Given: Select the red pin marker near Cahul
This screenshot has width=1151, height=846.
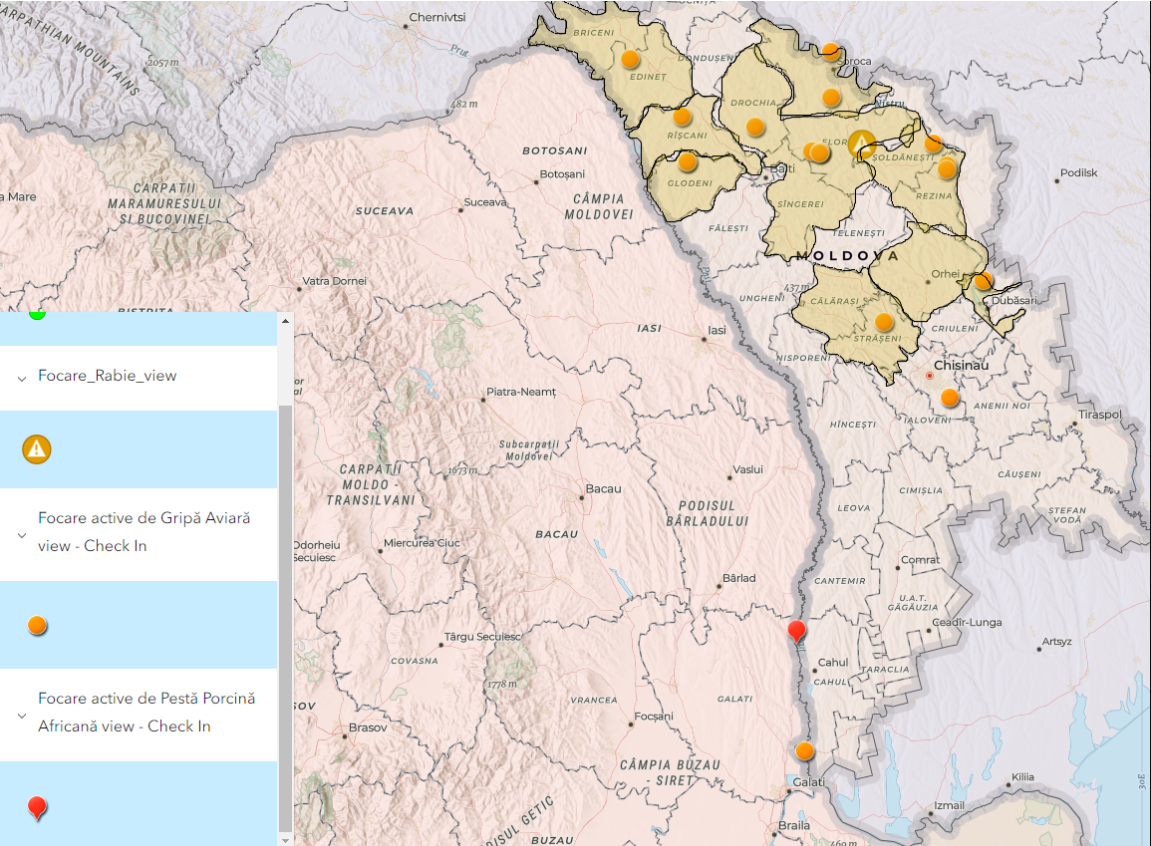Looking at the screenshot, I should [796, 632].
